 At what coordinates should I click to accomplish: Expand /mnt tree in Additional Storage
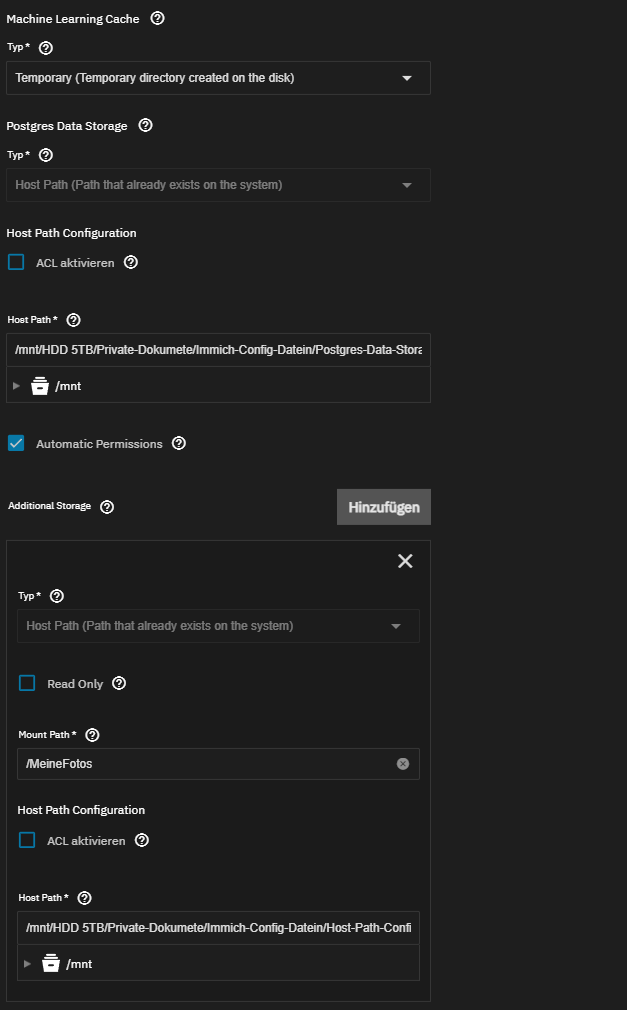(x=27, y=964)
